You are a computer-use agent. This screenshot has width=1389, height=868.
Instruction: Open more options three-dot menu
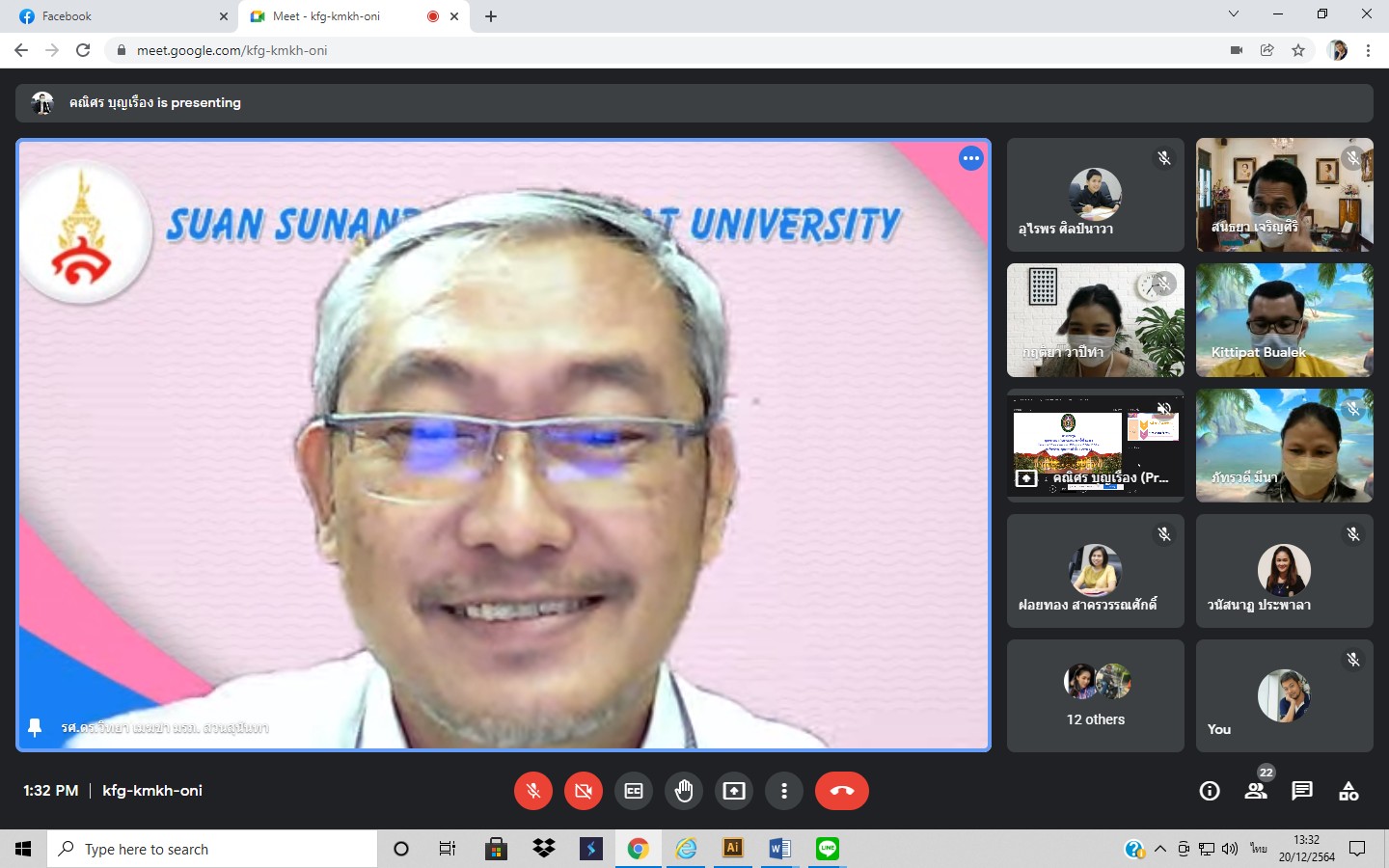pyautogui.click(x=784, y=791)
